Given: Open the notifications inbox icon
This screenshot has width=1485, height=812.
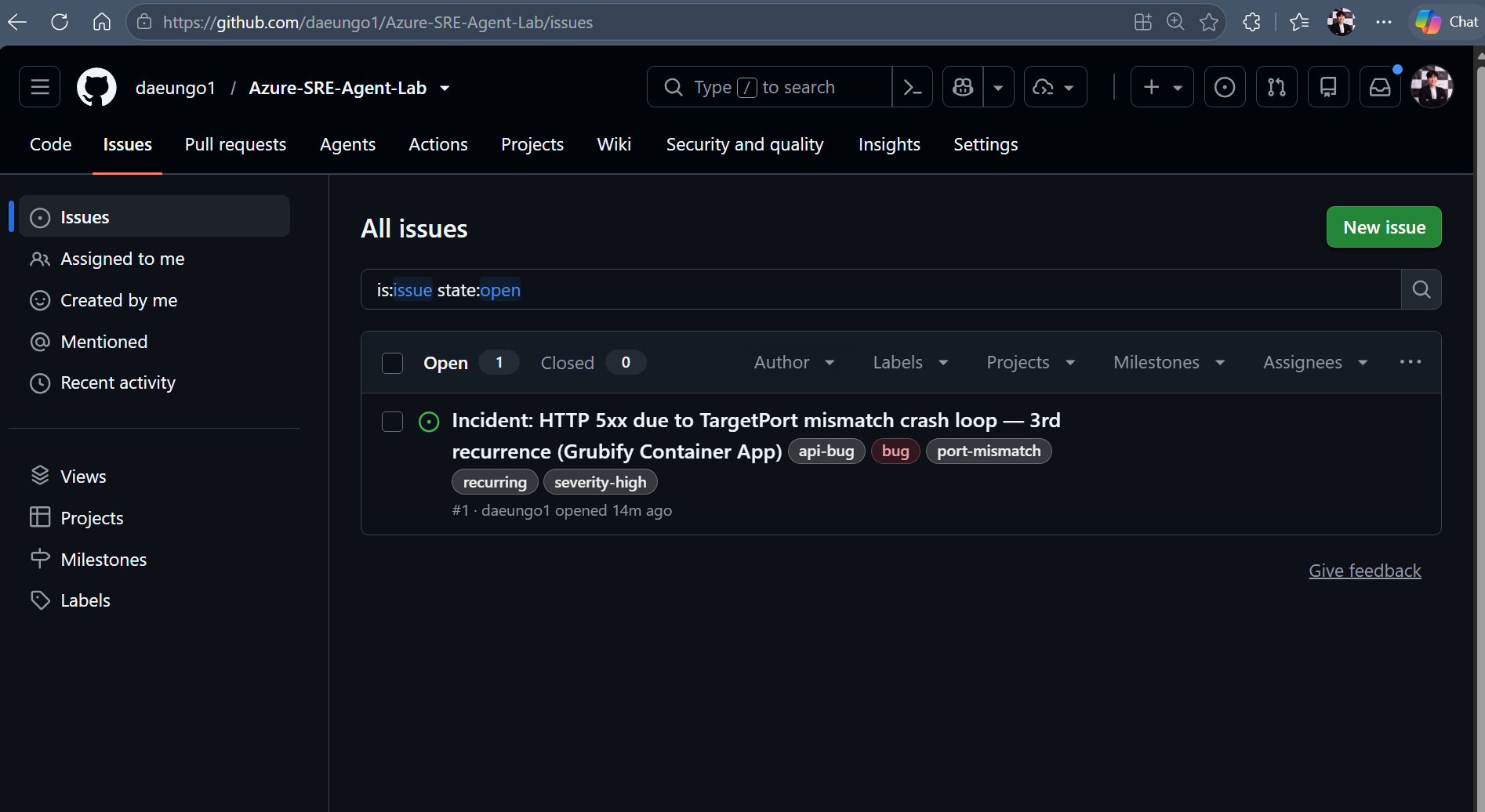Looking at the screenshot, I should pyautogui.click(x=1380, y=87).
